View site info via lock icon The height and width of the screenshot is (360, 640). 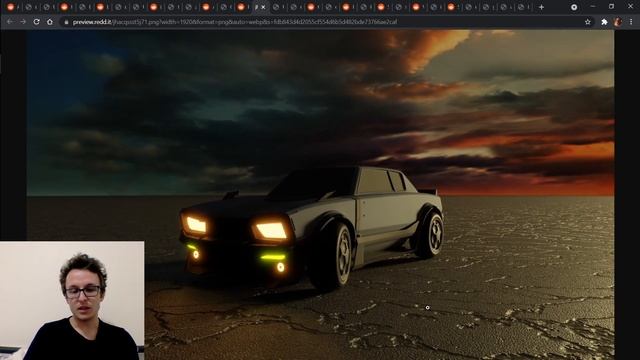[x=66, y=22]
